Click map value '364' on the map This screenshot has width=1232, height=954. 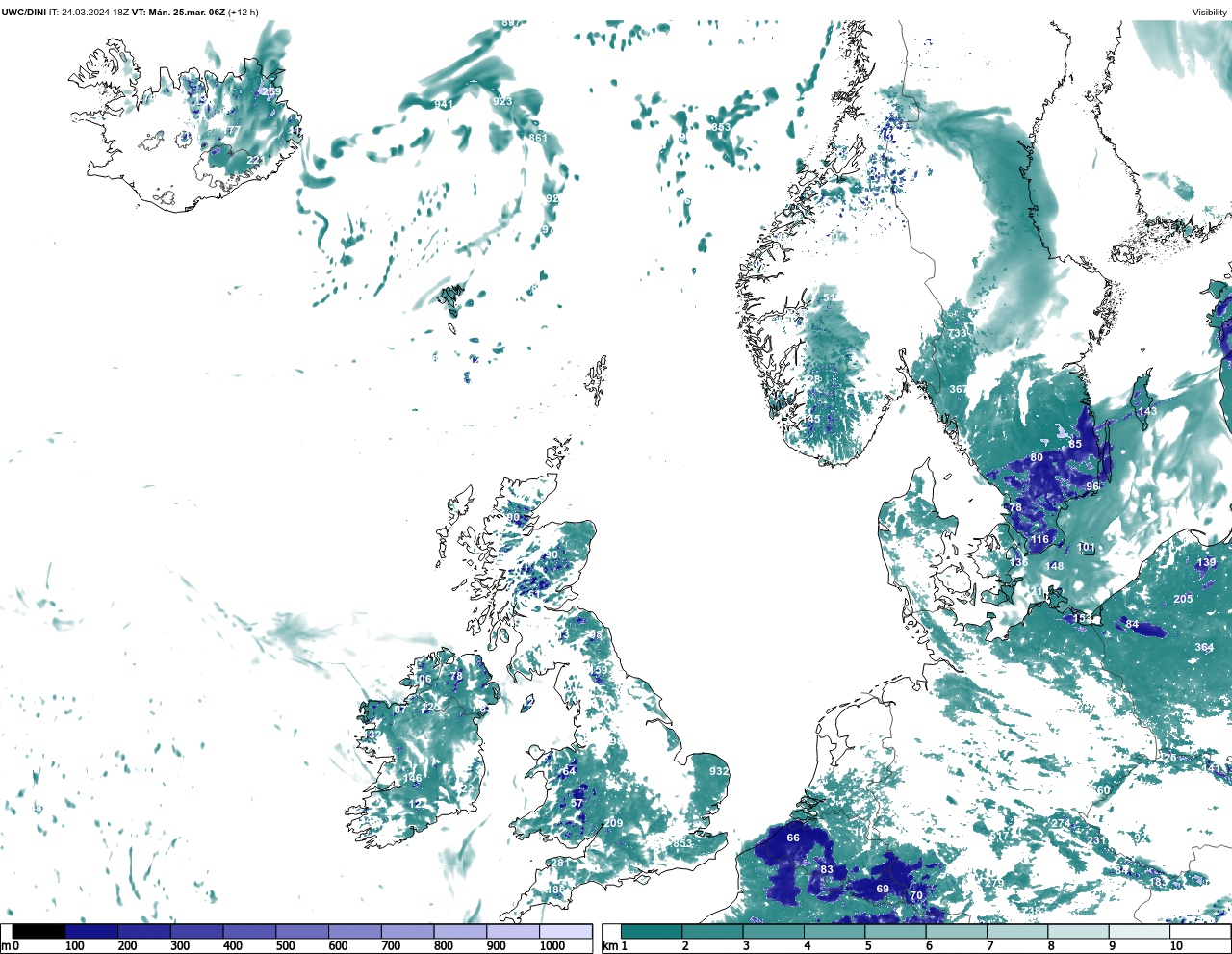1204,647
